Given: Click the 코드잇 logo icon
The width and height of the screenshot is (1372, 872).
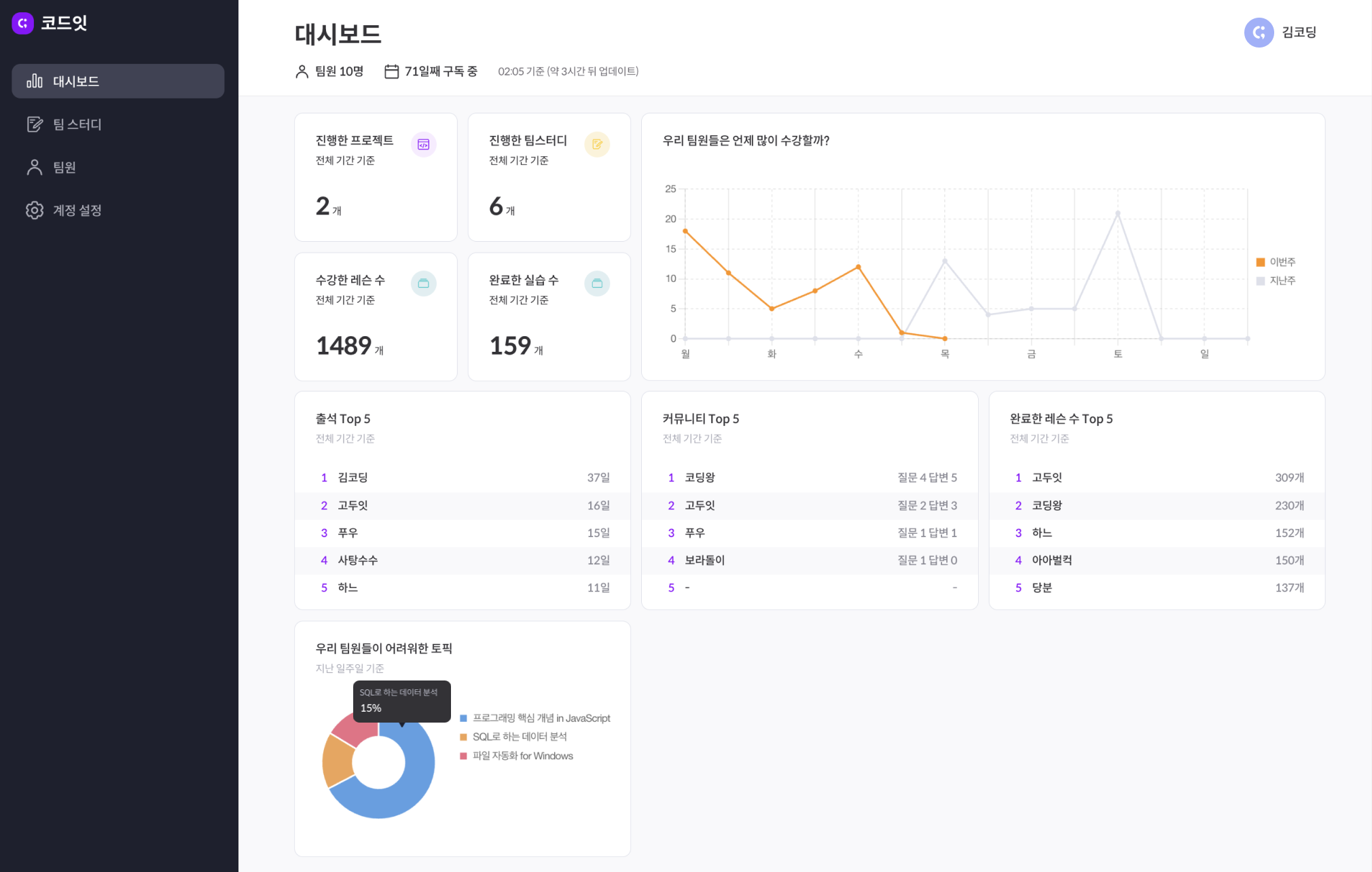Looking at the screenshot, I should pos(22,23).
